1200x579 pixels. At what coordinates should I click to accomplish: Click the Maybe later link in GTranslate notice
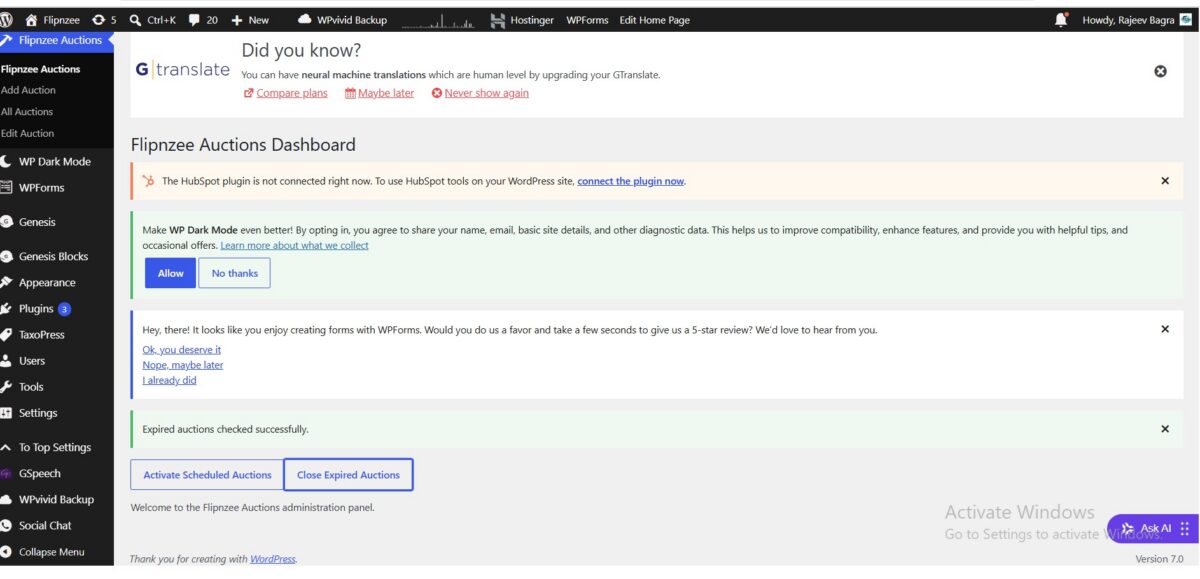[x=379, y=93]
